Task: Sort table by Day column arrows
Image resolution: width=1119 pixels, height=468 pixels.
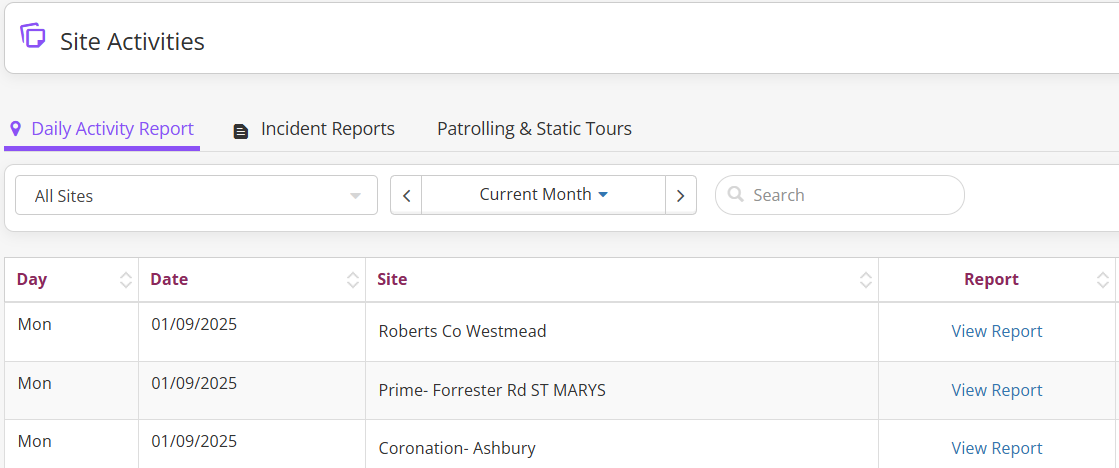Action: (125, 280)
